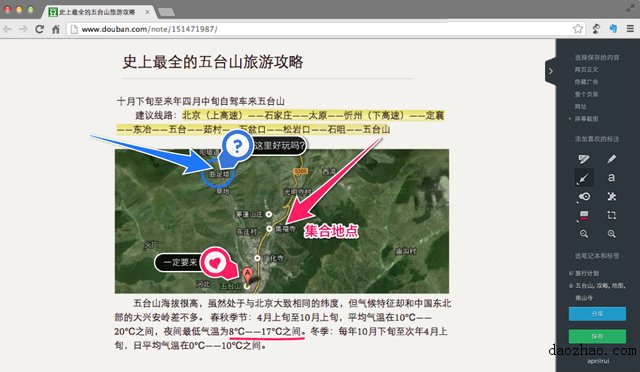
Task: Click the 东庄村 label on map
Action: click(247, 232)
